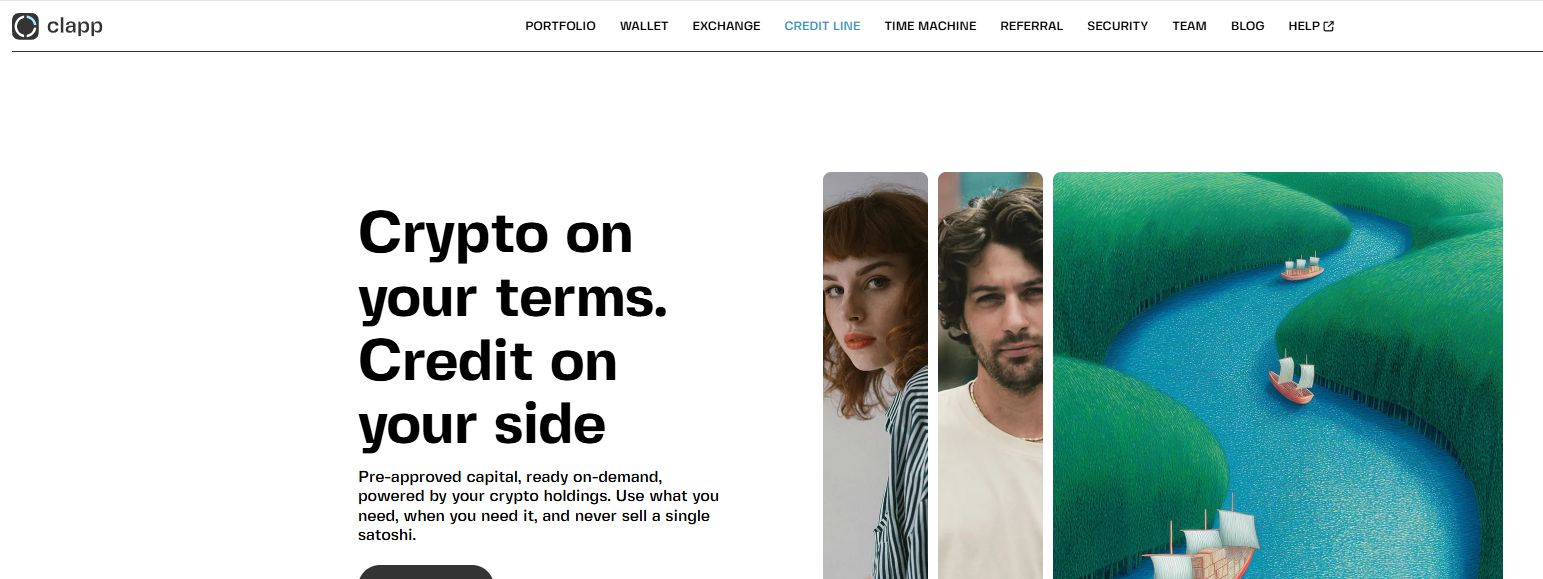Open the SECURITY page
This screenshot has height=579, width=1543.
pos(1117,26)
